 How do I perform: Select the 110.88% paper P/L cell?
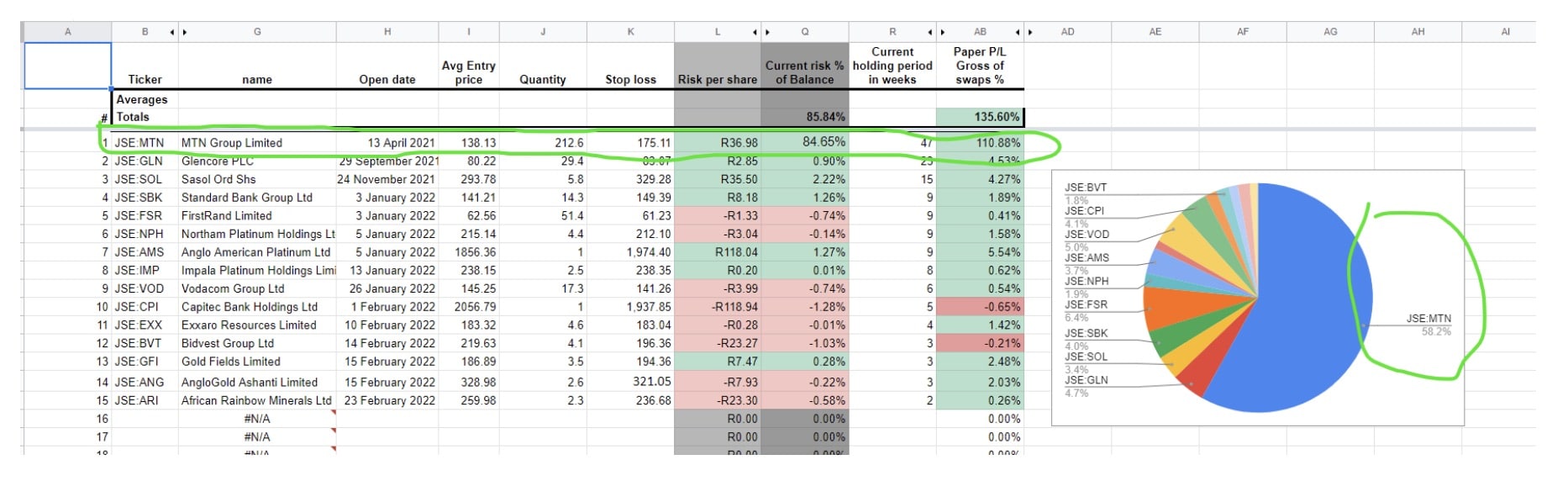pos(980,143)
